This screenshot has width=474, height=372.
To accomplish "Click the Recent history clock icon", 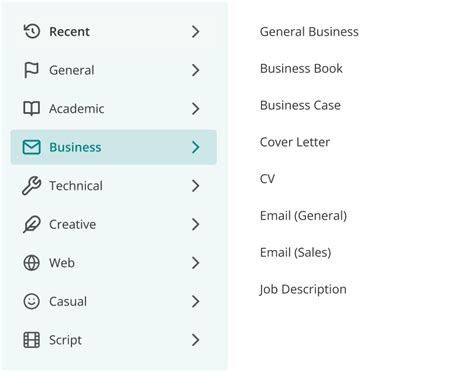I will 32,31.
